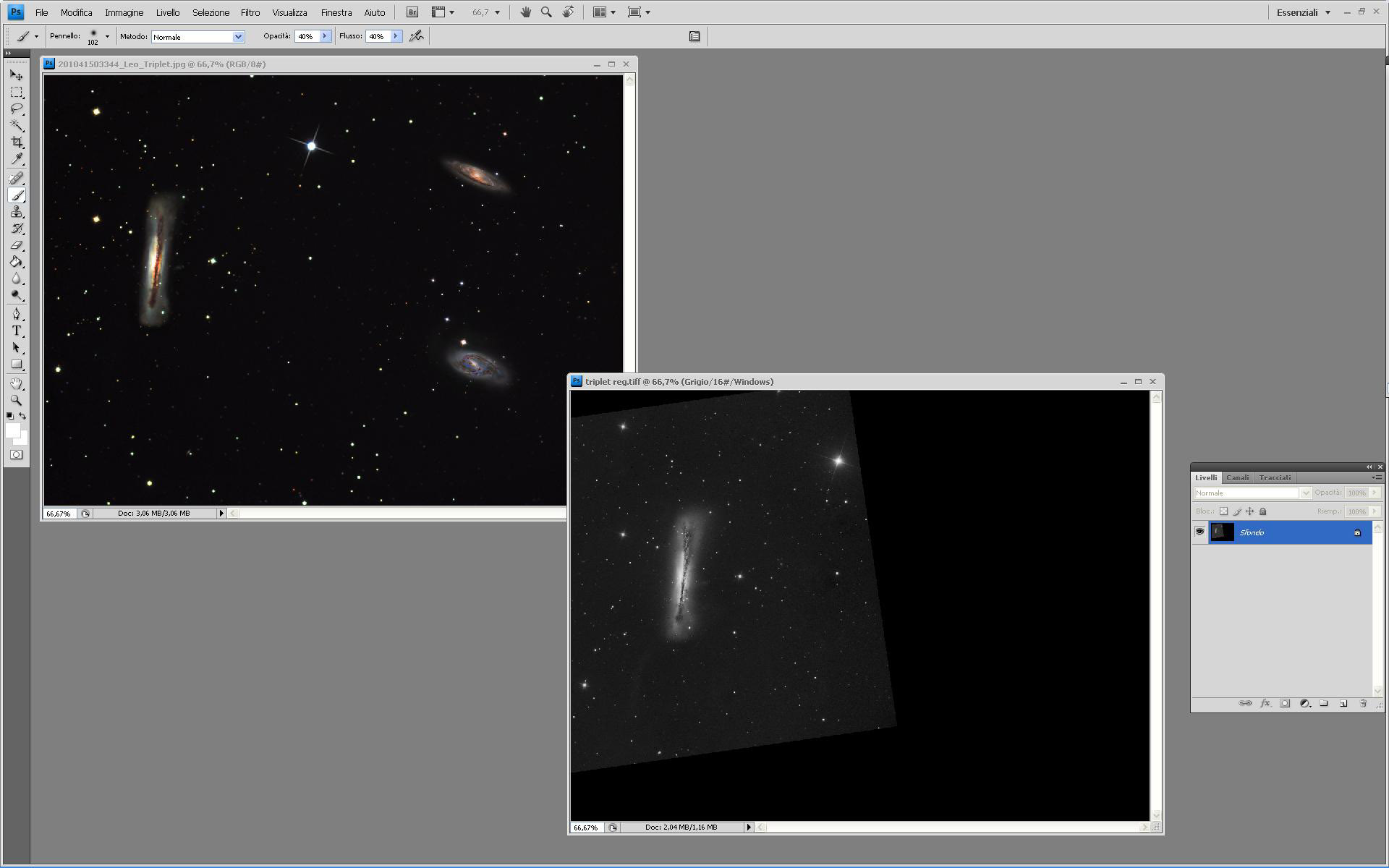Select the Magic Wand tool
Image resolution: width=1389 pixels, height=868 pixels.
[x=16, y=126]
